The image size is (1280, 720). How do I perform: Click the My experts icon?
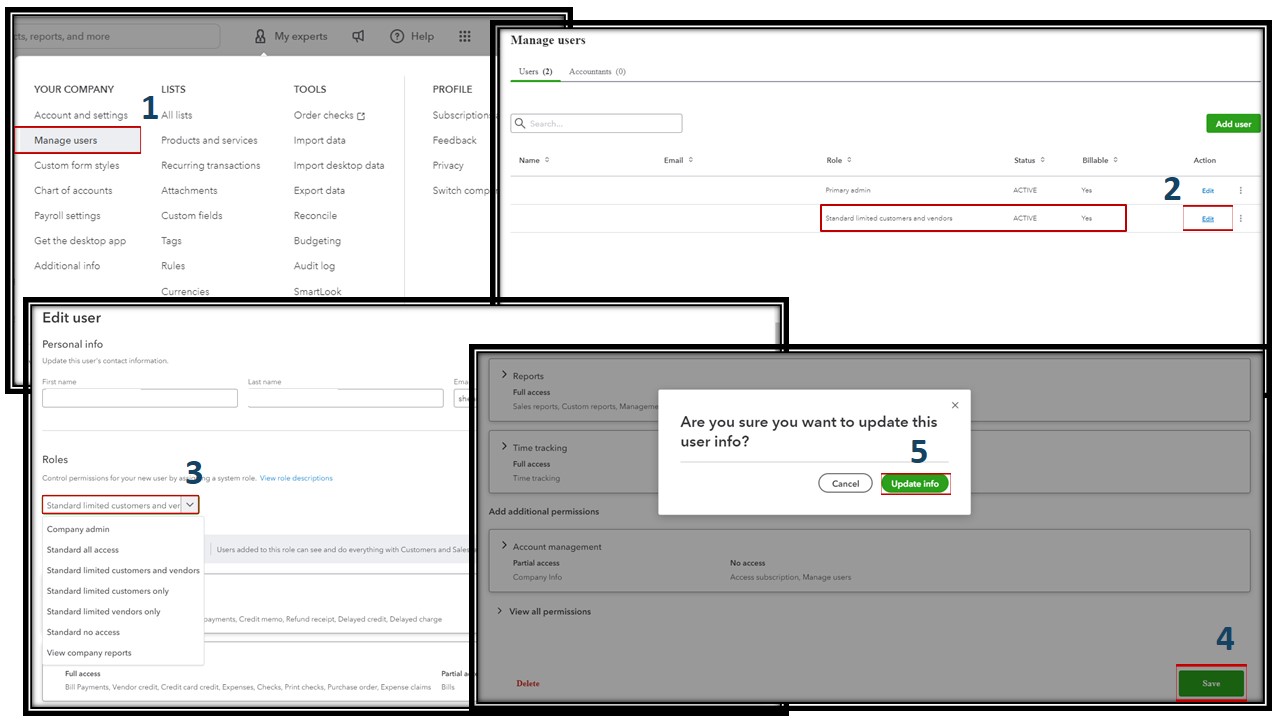[262, 36]
